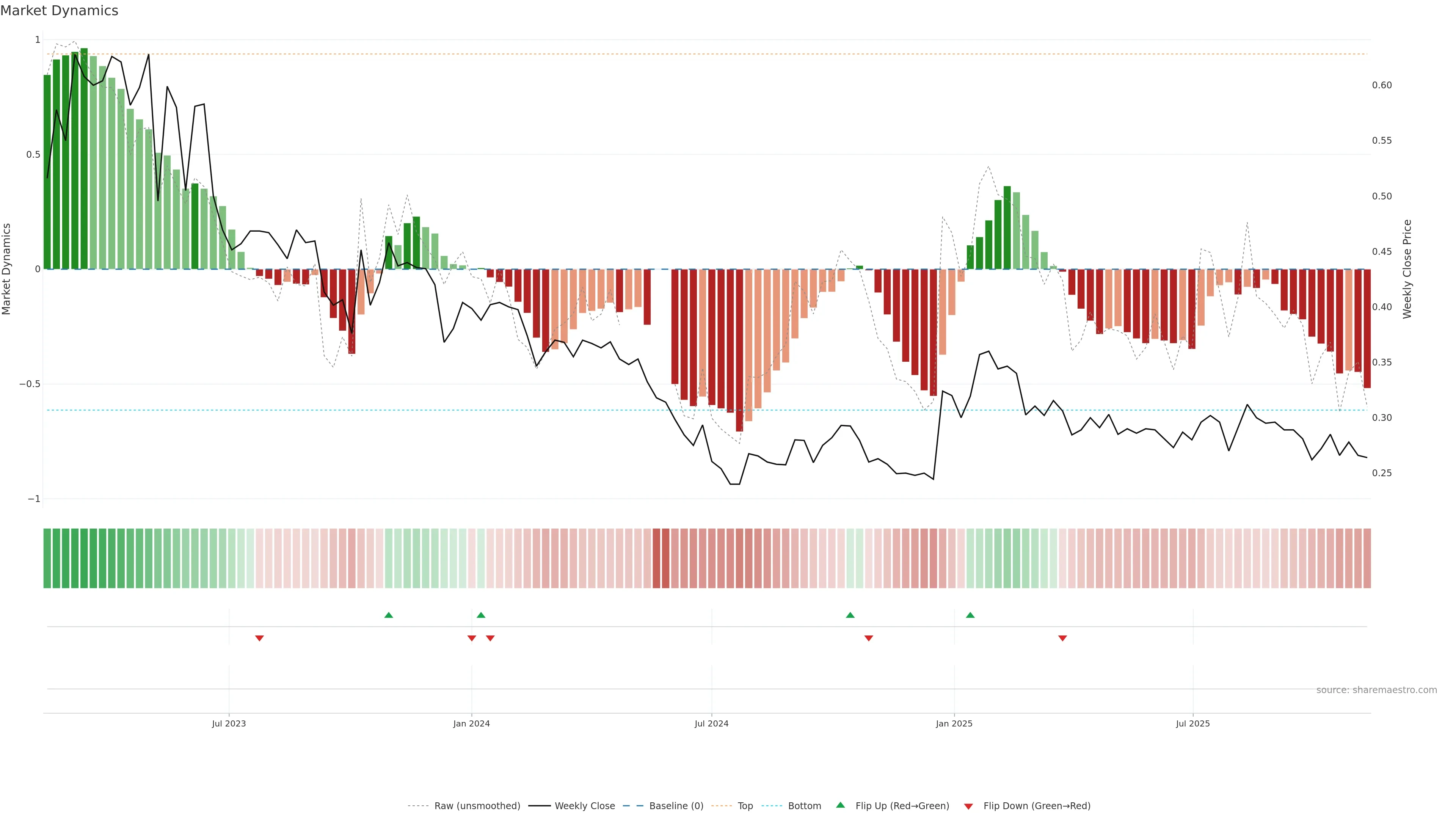1456x819 pixels.
Task: Toggle the Top threshold legend entry
Action: pos(745,806)
